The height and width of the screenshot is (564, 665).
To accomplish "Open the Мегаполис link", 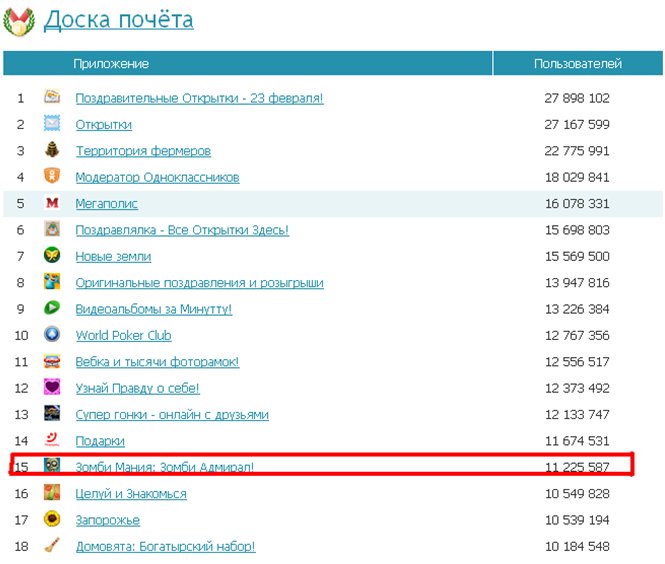I will point(106,204).
